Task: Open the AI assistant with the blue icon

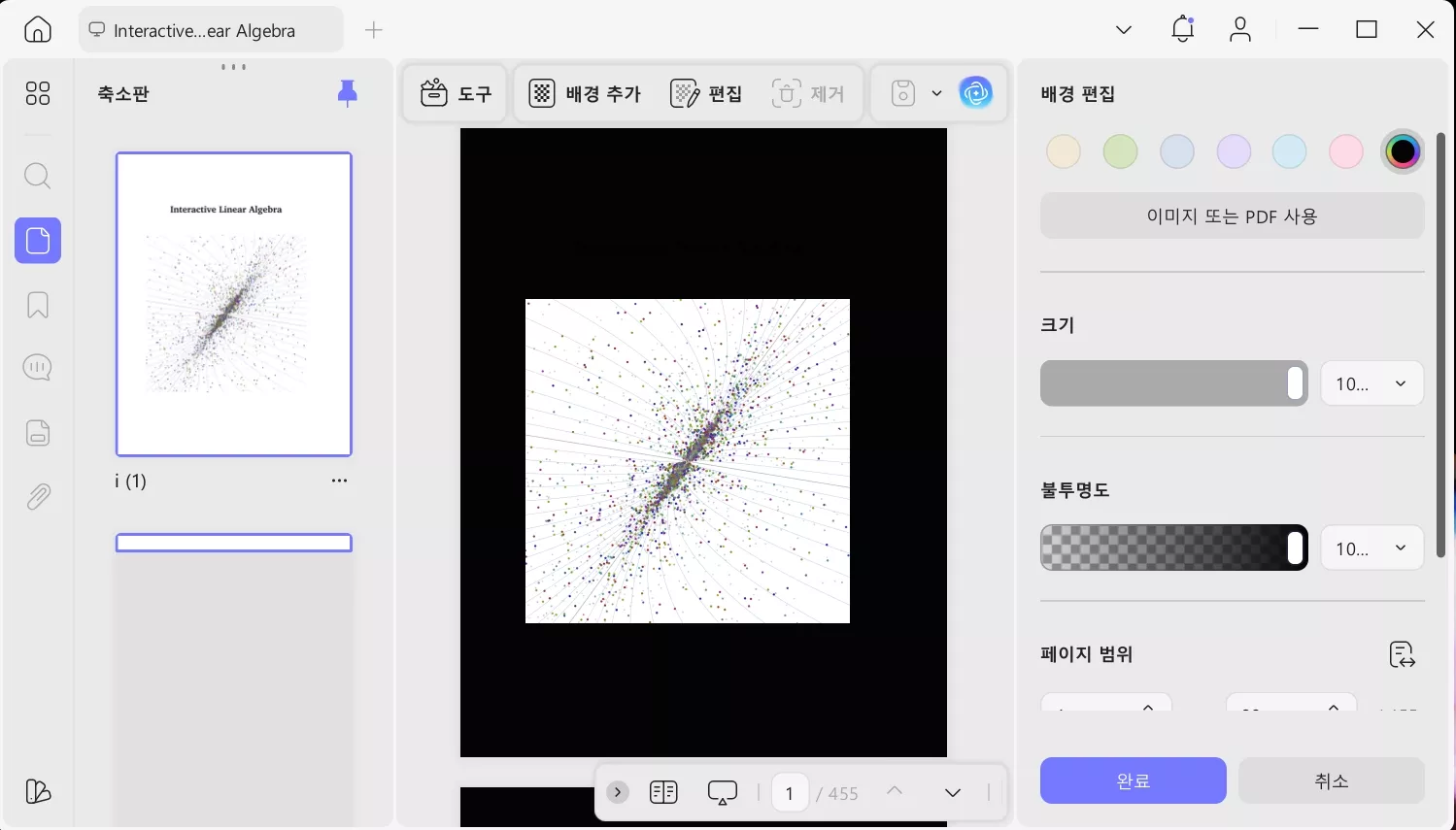Action: (x=976, y=92)
